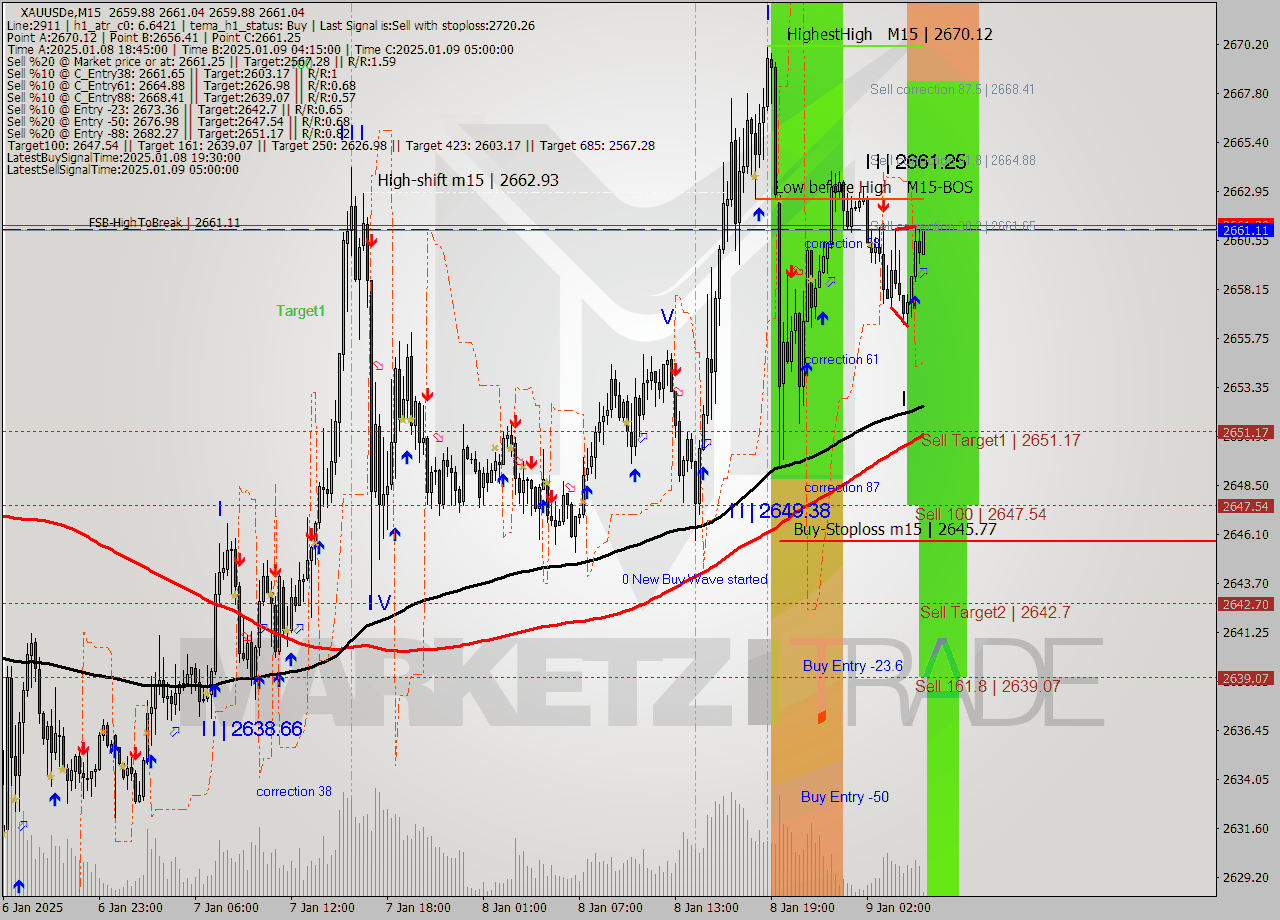Click the FSB-HighToBreak | 2661.11 label
The width and height of the screenshot is (1280, 920).
pyautogui.click(x=164, y=222)
